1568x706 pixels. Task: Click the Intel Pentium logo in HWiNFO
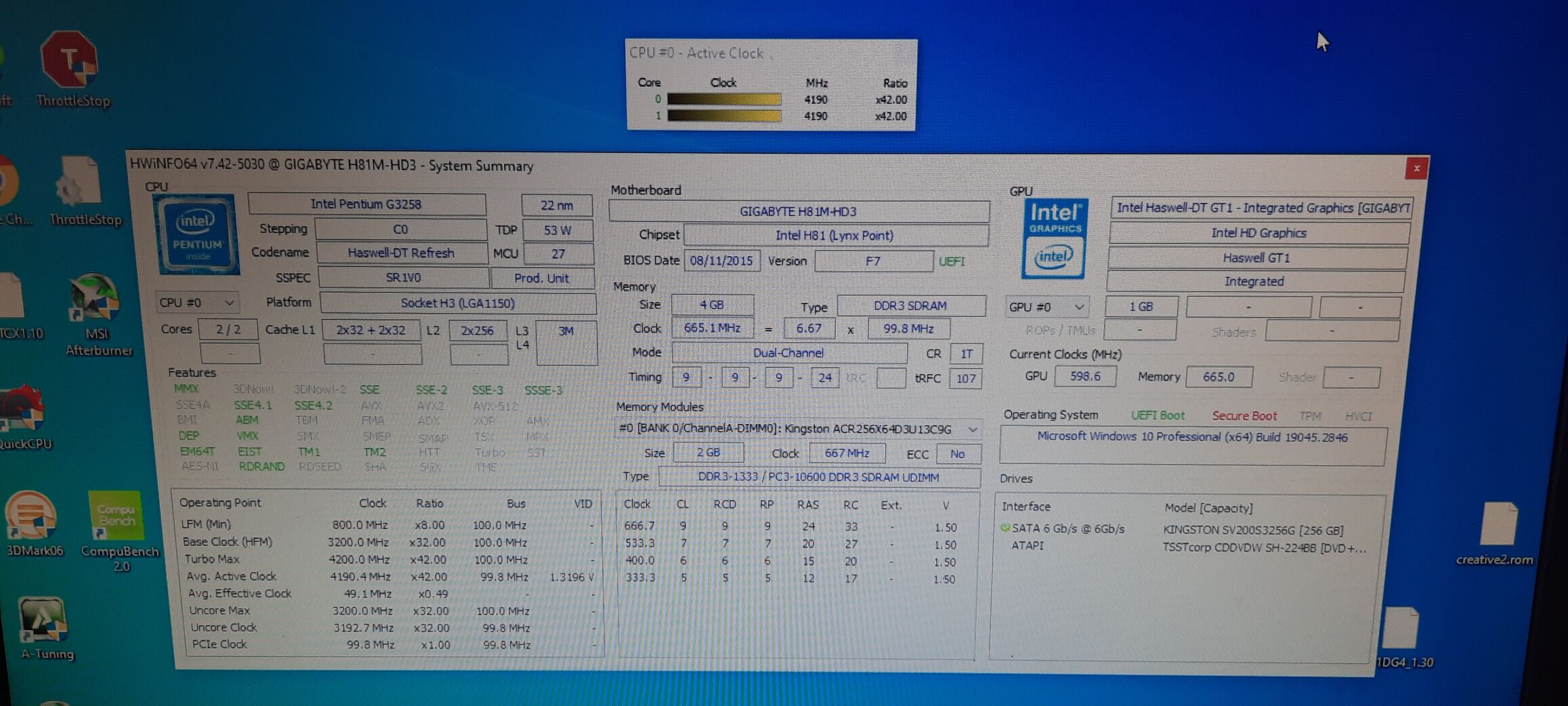click(198, 234)
